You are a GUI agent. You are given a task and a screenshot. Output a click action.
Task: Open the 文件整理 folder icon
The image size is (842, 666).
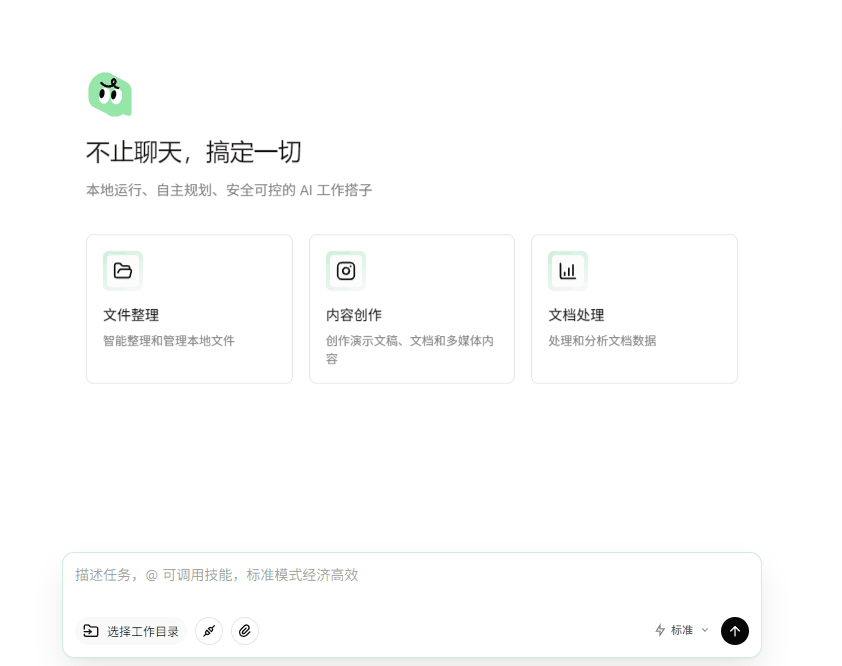tap(122, 270)
